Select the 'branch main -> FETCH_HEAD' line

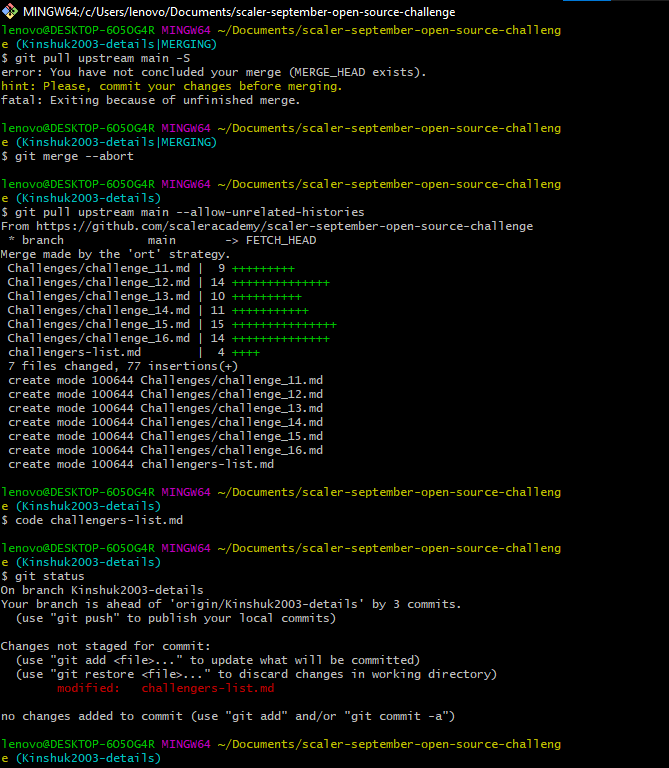pyautogui.click(x=162, y=240)
